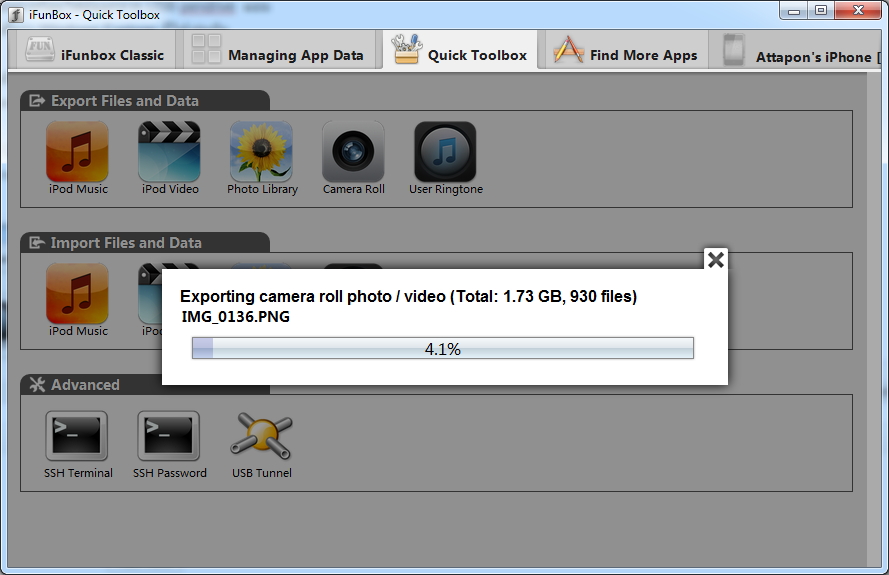This screenshot has width=889, height=575.
Task: Maximize the iFunBox window
Action: tap(821, 11)
